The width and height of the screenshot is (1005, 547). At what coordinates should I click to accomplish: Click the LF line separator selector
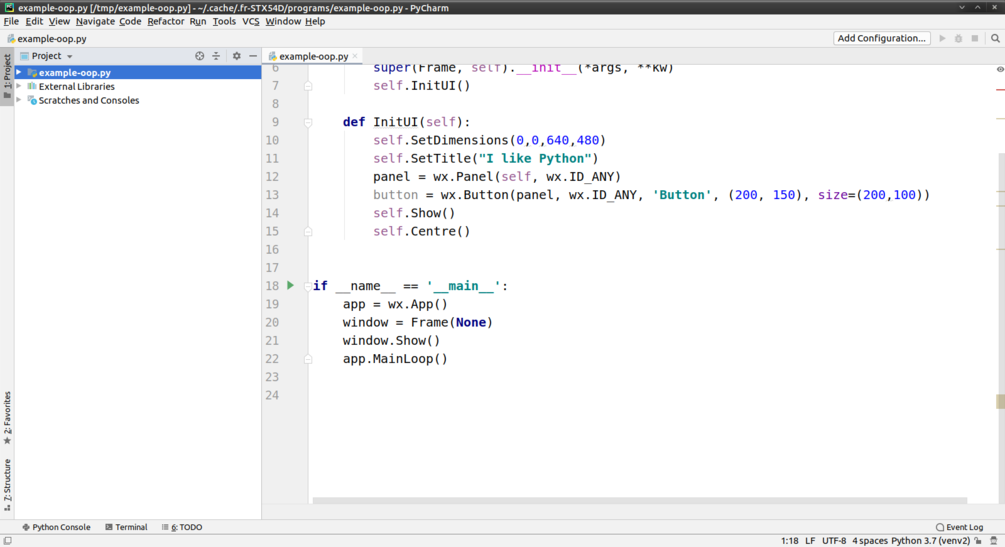click(810, 541)
